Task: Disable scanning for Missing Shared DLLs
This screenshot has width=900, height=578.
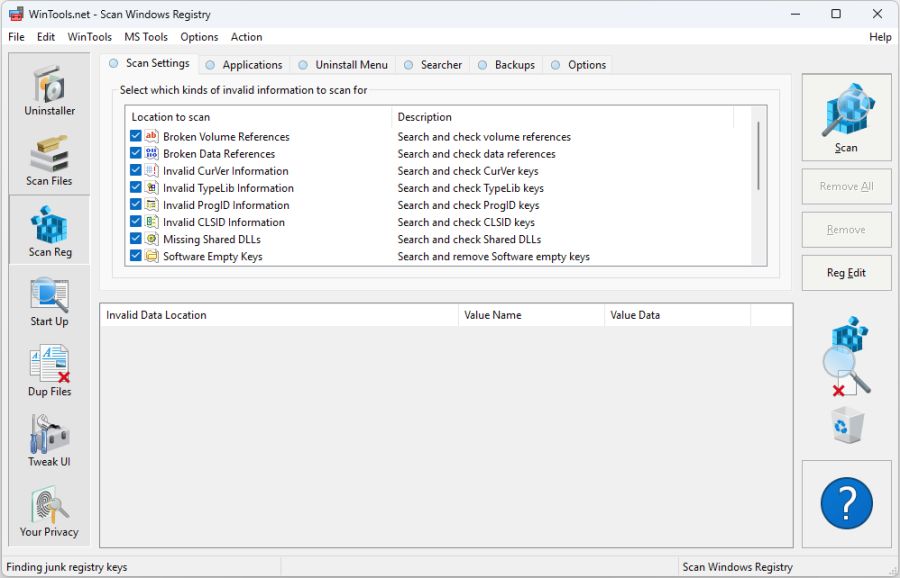Action: click(136, 239)
